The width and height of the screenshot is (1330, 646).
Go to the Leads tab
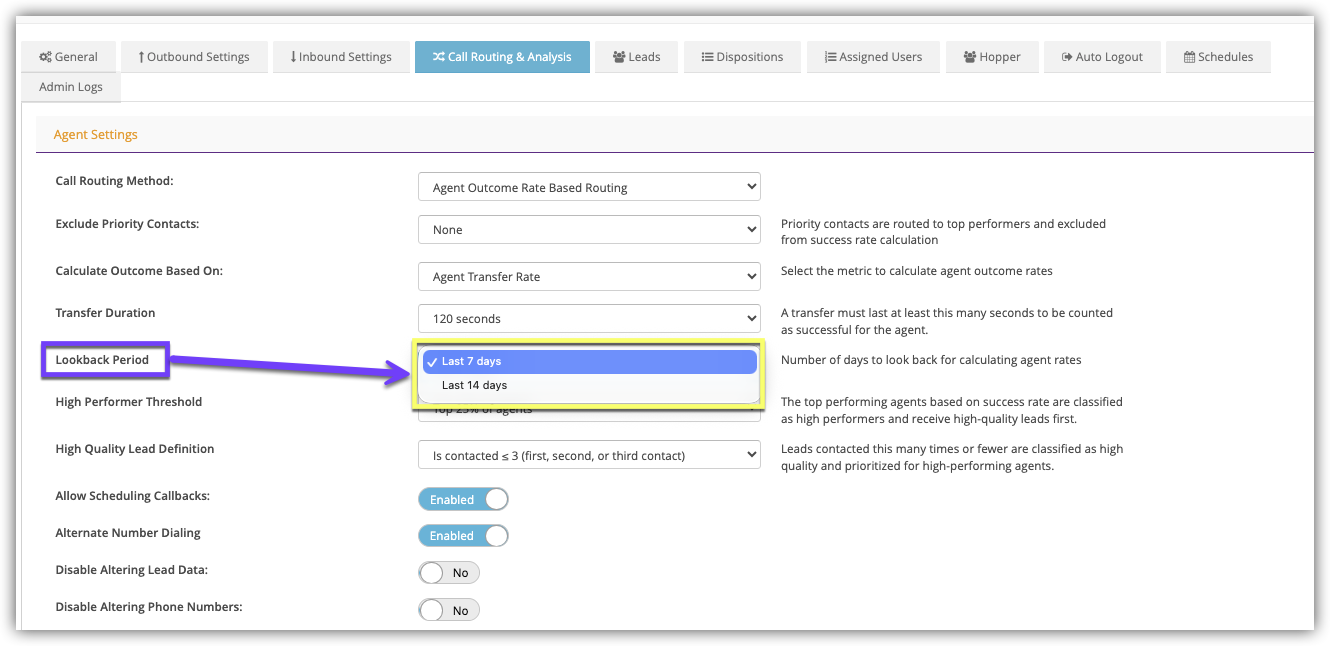pyautogui.click(x=636, y=57)
